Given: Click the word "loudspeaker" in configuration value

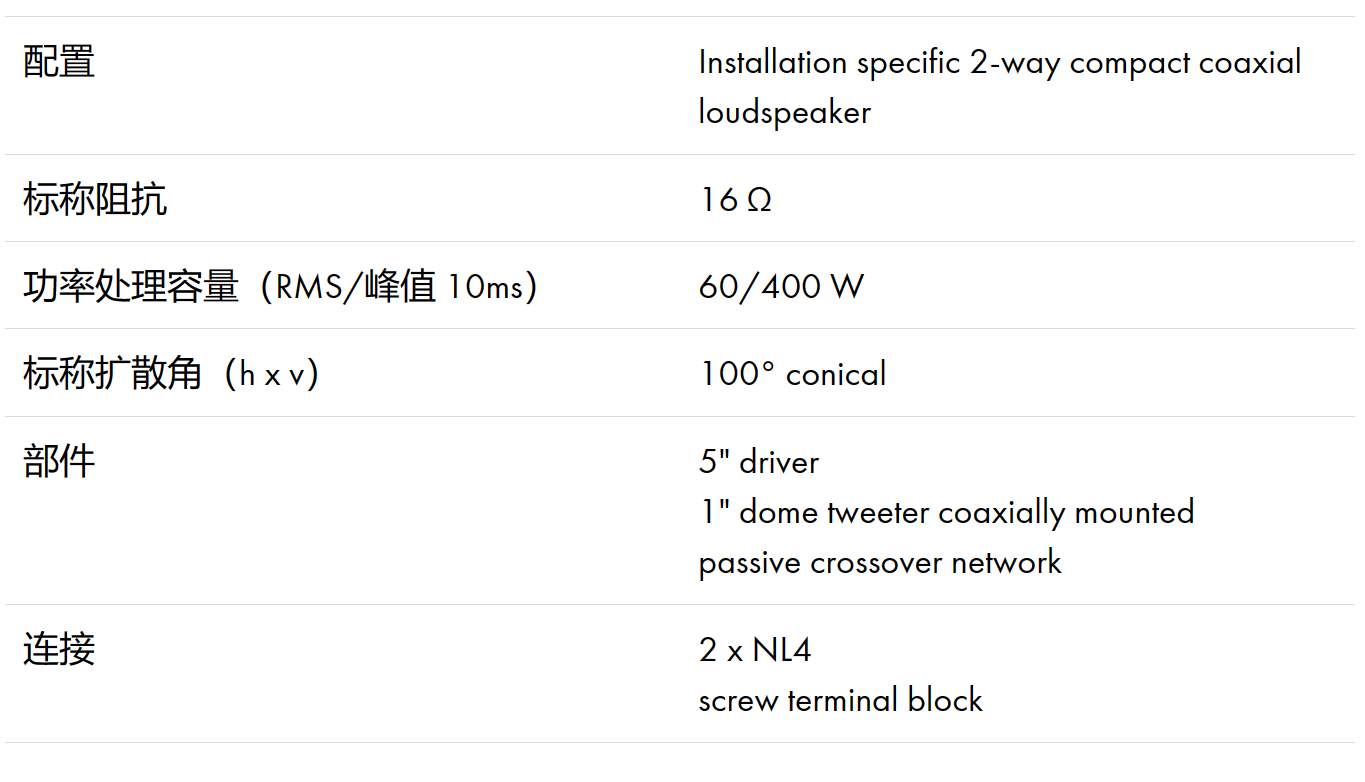Looking at the screenshot, I should (x=784, y=112).
